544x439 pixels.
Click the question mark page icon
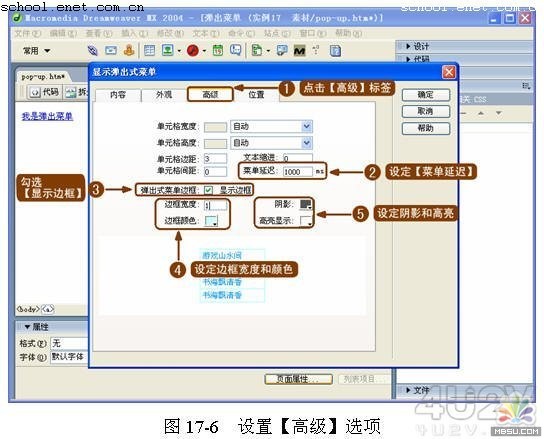(x=335, y=51)
